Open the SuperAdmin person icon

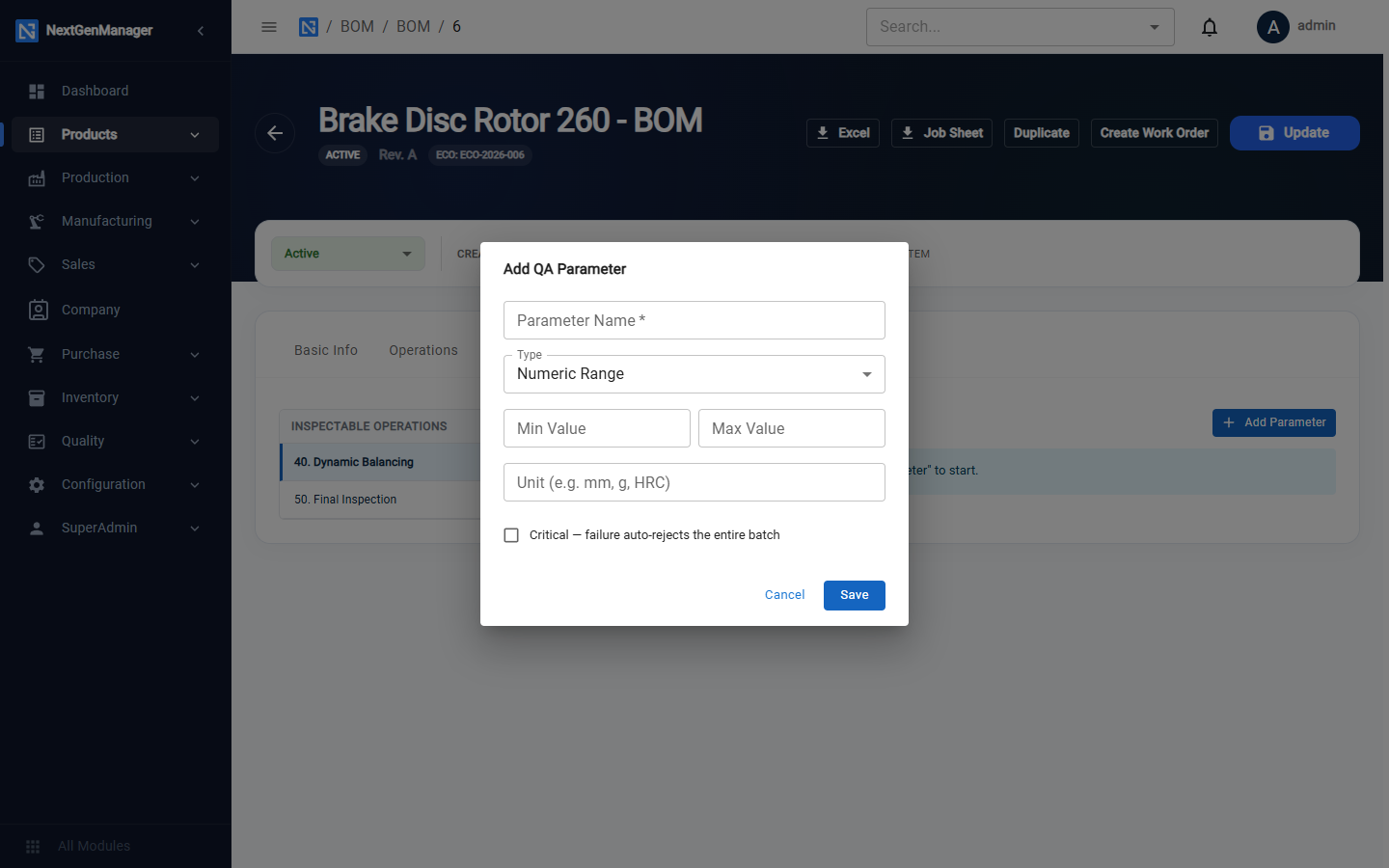click(x=37, y=528)
